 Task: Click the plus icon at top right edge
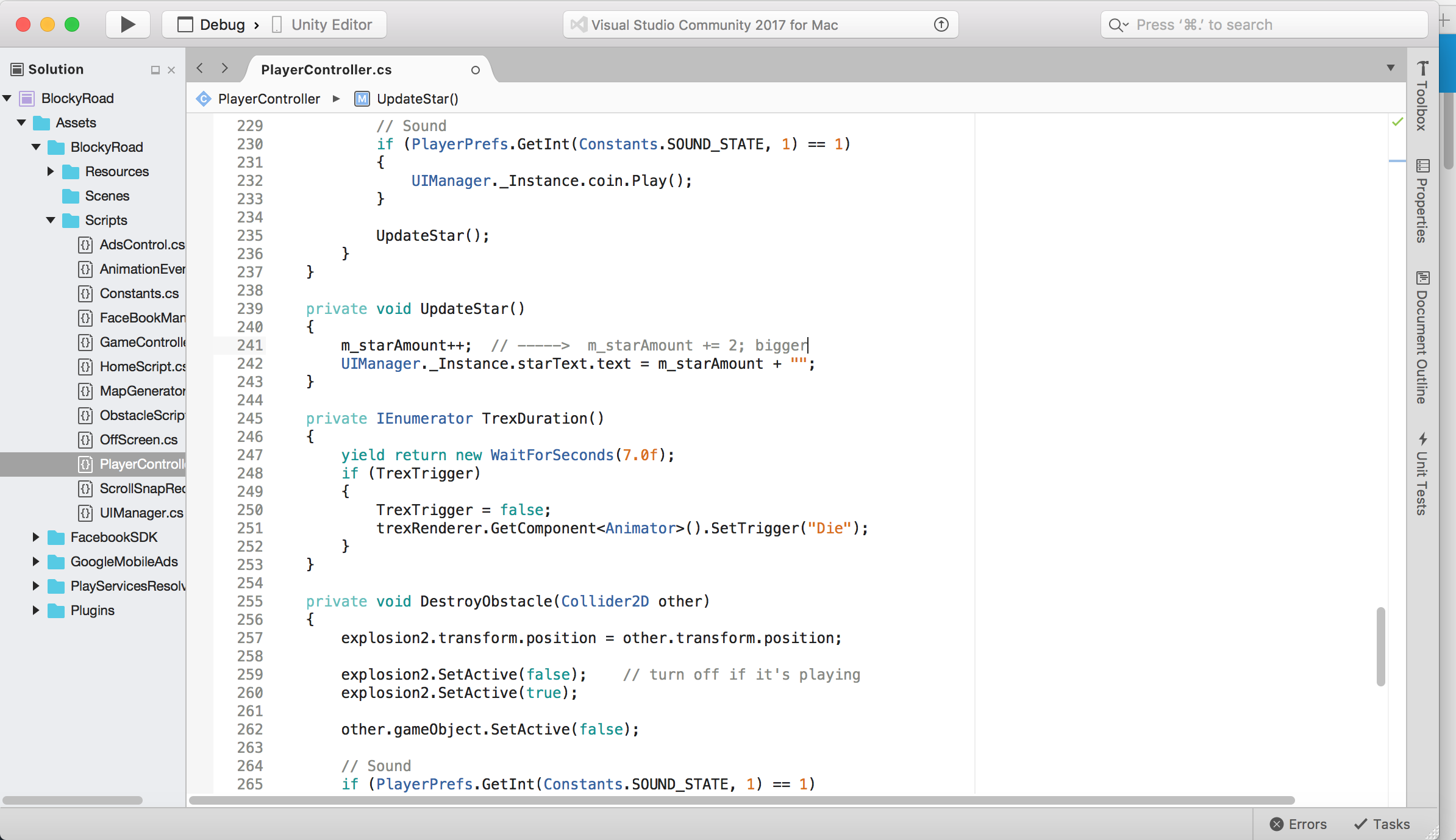tap(1444, 20)
